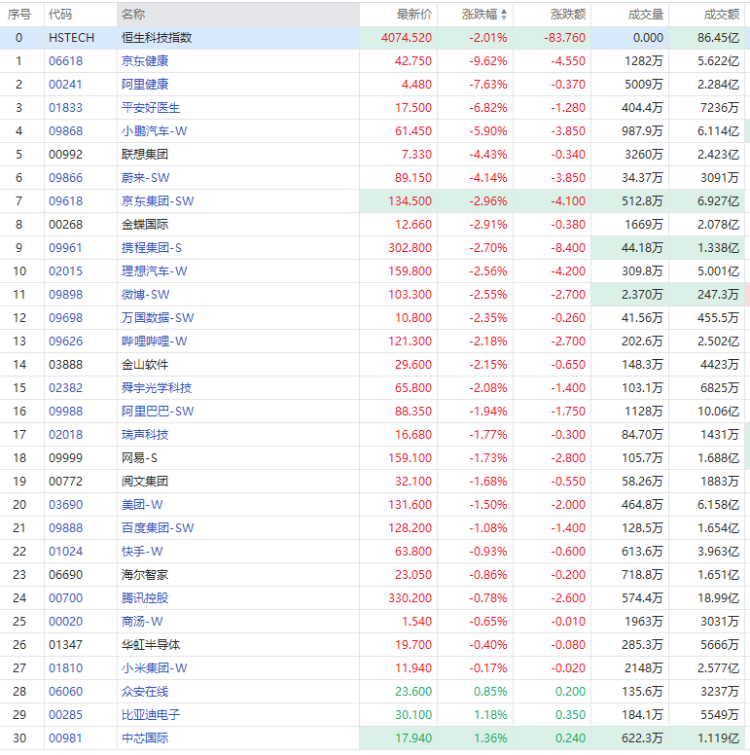Click the 名称 column header
Image resolution: width=750 pixels, height=755 pixels.
pos(133,14)
